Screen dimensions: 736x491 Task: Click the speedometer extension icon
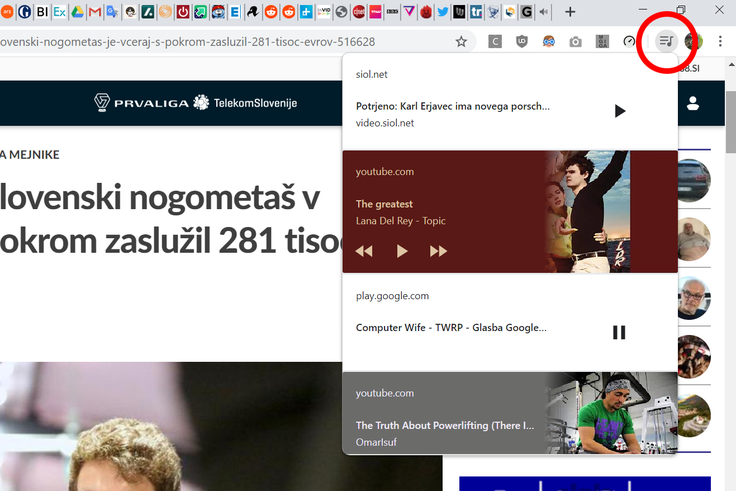(x=629, y=42)
